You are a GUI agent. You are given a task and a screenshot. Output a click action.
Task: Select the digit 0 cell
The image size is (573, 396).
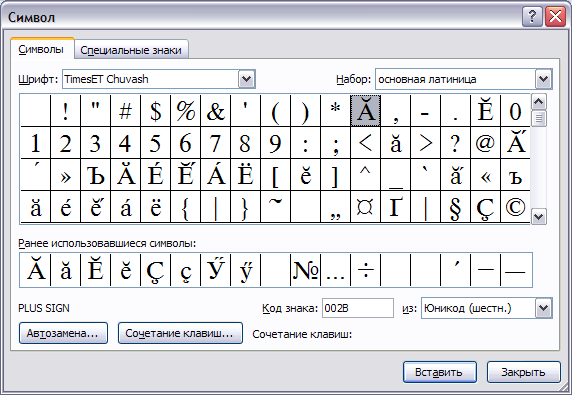click(515, 111)
